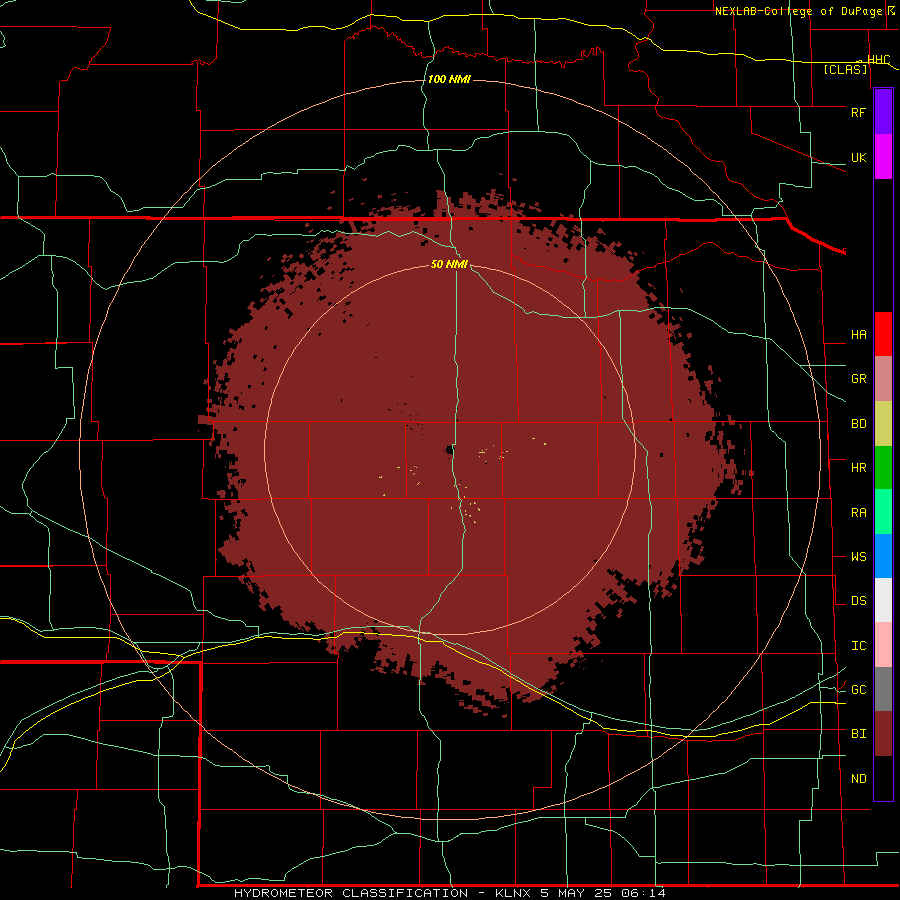Click the HR green legend swatch
This screenshot has height=900, width=900.
pyautogui.click(x=883, y=468)
